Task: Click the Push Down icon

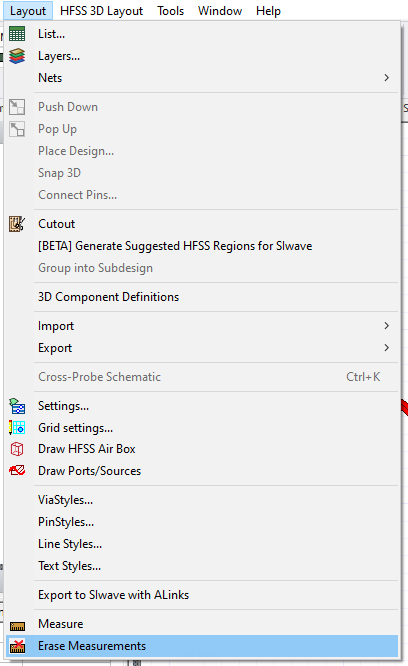Action: click(17, 107)
